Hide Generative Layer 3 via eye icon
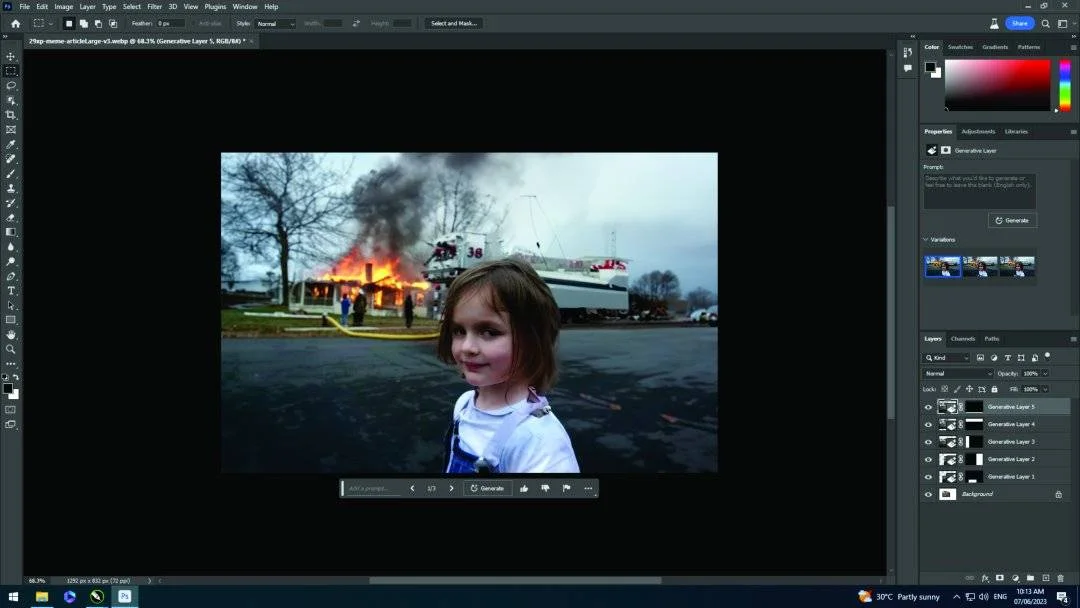Screen dimensions: 1080x608 (928, 442)
